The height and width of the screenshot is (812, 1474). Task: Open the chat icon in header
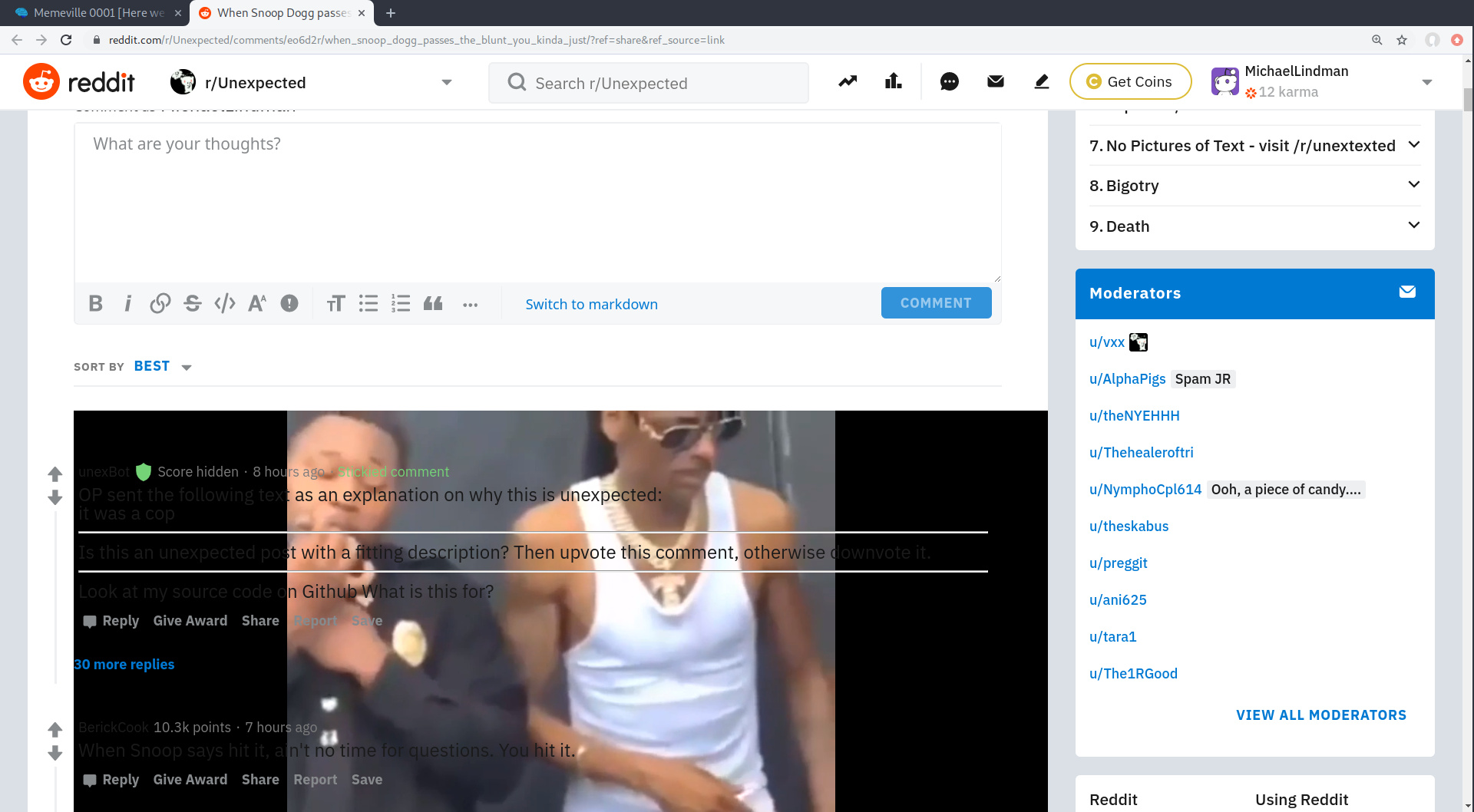pos(949,82)
